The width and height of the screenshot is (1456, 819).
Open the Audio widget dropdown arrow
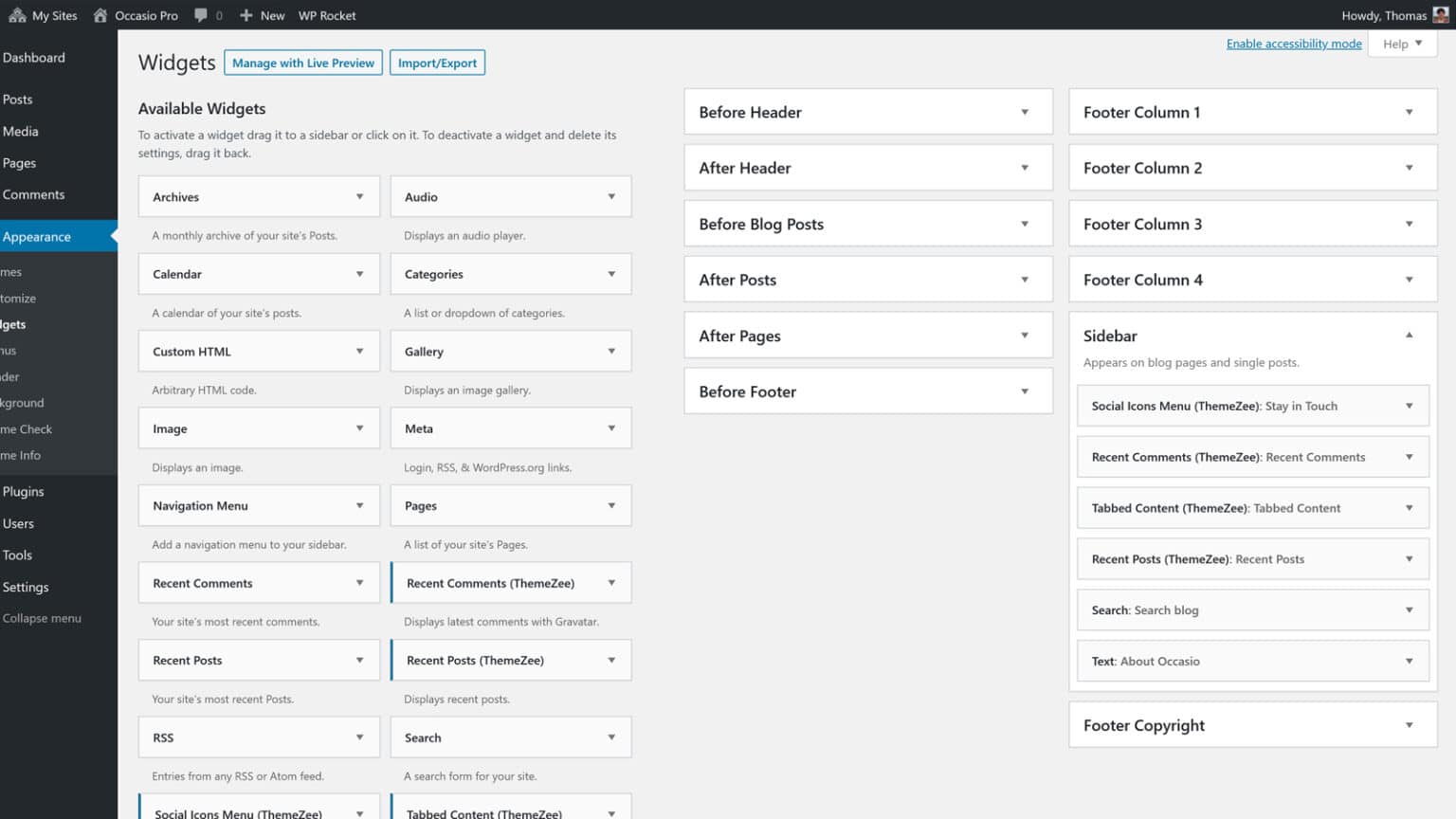[611, 197]
